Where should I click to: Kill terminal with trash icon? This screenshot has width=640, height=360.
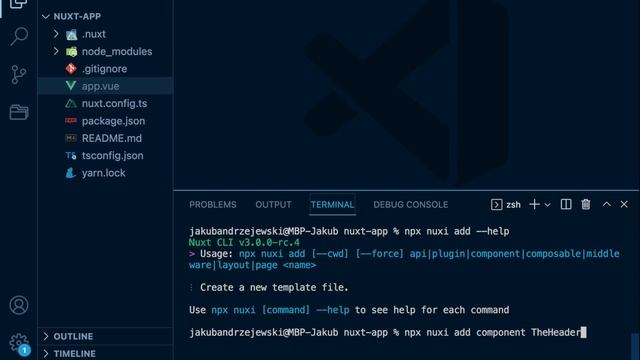(x=586, y=204)
